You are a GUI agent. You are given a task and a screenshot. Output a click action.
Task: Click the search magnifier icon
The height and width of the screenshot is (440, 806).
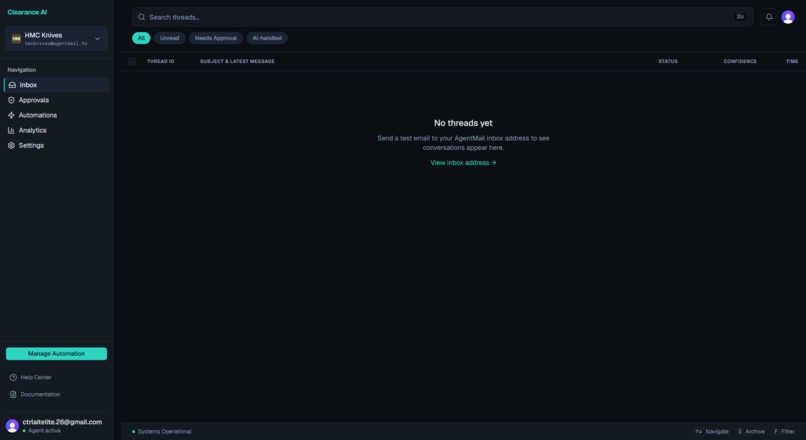coord(141,17)
